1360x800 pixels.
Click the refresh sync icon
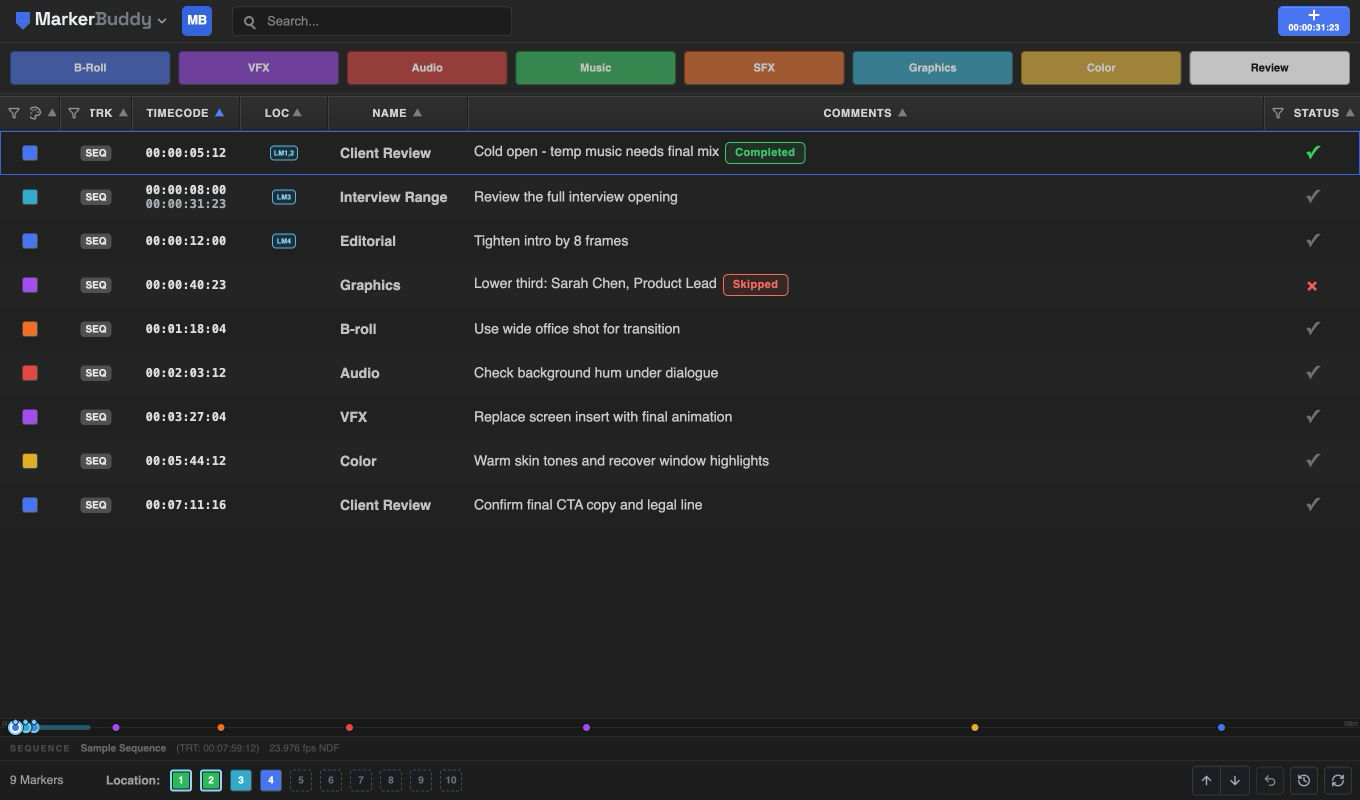pos(1338,781)
